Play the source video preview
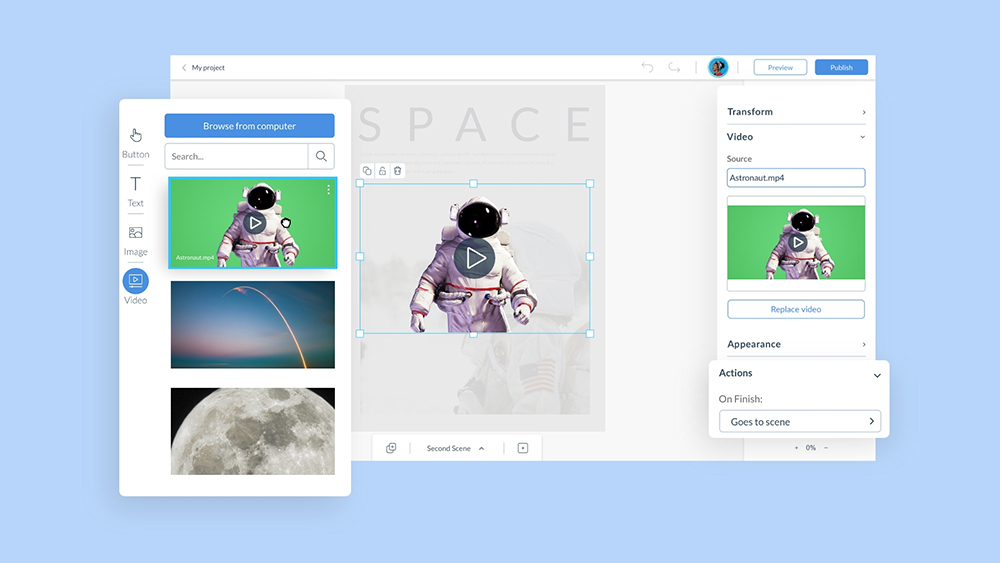1000x563 pixels. point(797,242)
